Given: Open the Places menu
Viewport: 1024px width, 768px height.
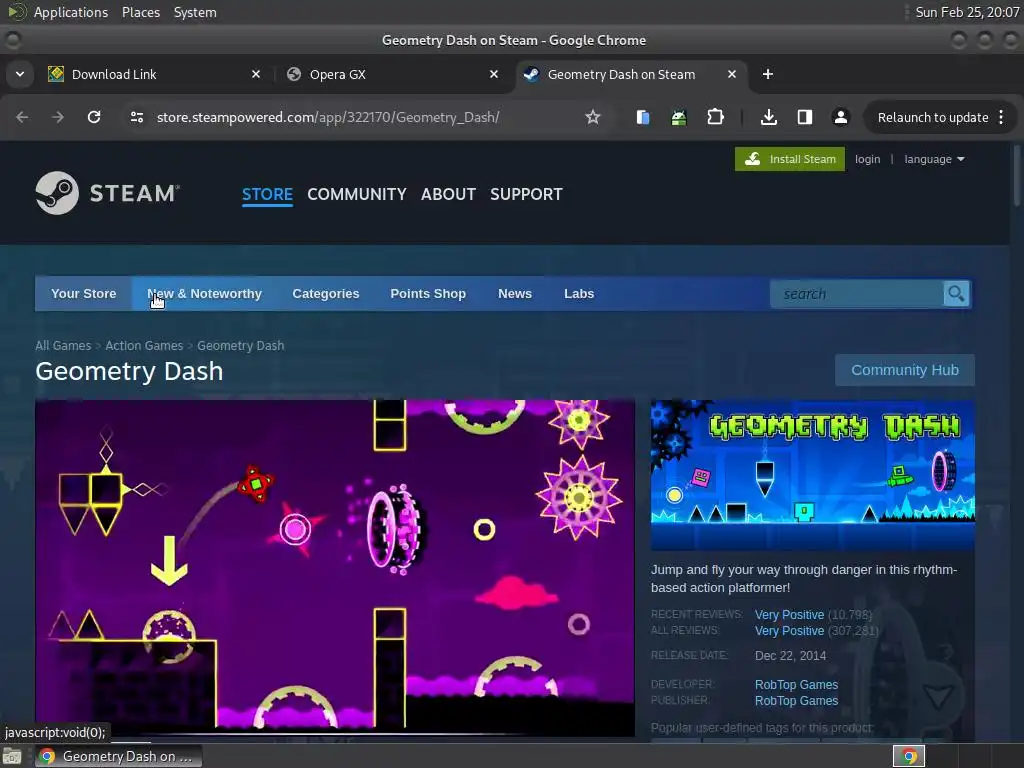Looking at the screenshot, I should click(x=140, y=12).
